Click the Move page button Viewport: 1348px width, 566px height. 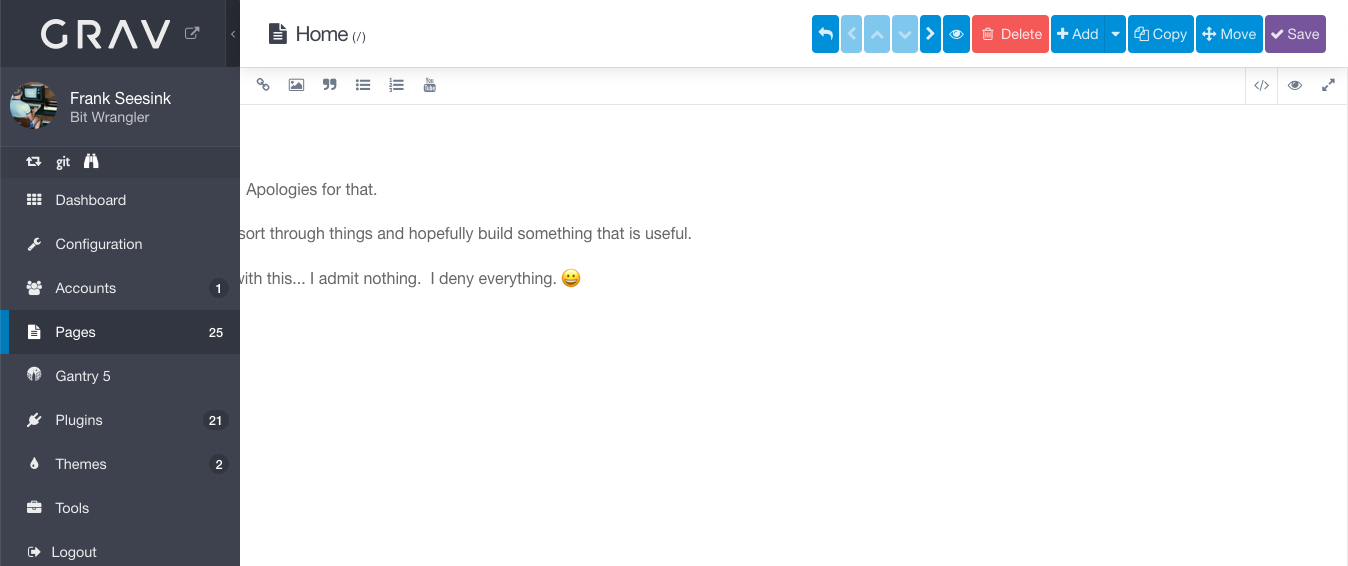coord(1229,34)
